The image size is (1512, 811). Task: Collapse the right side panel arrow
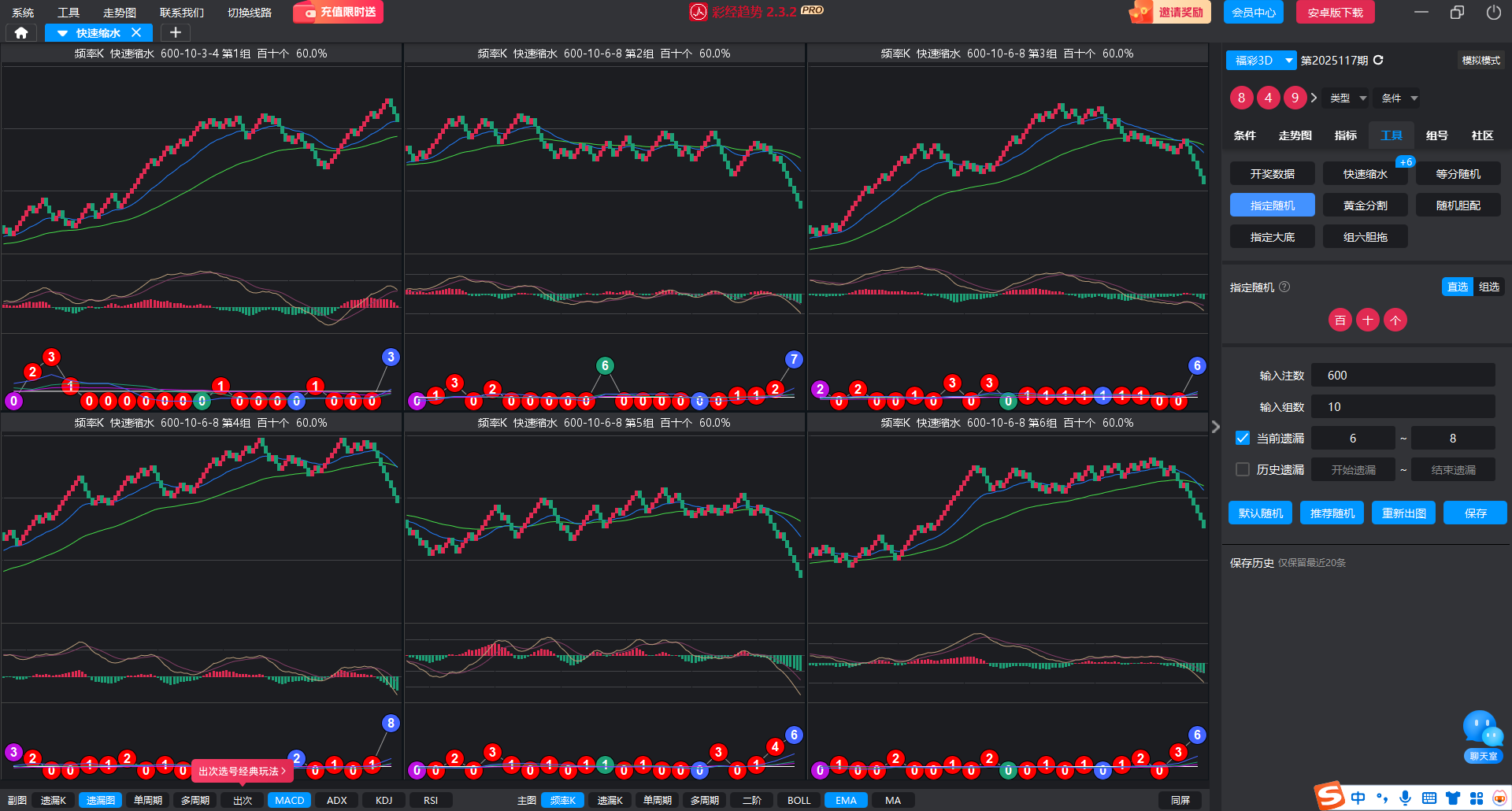pos(1215,426)
